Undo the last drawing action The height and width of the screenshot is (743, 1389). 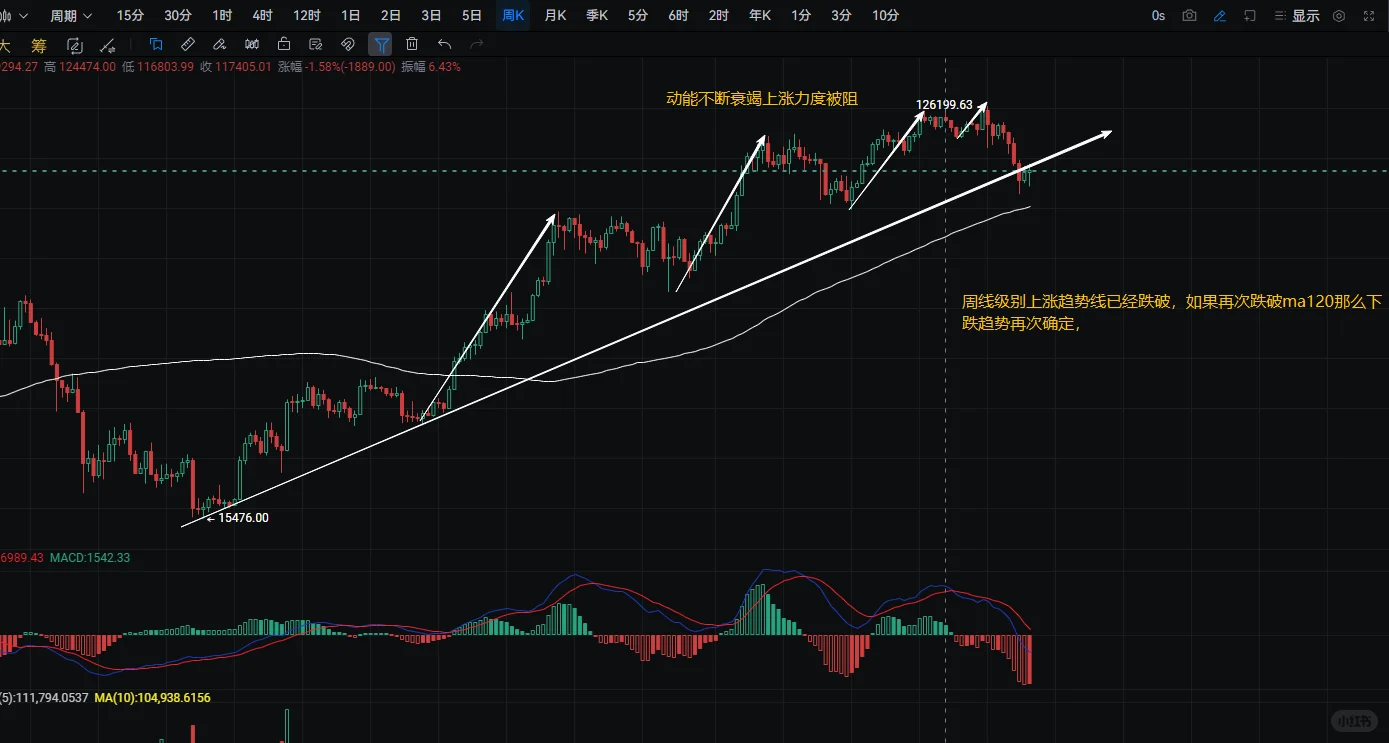tap(445, 44)
